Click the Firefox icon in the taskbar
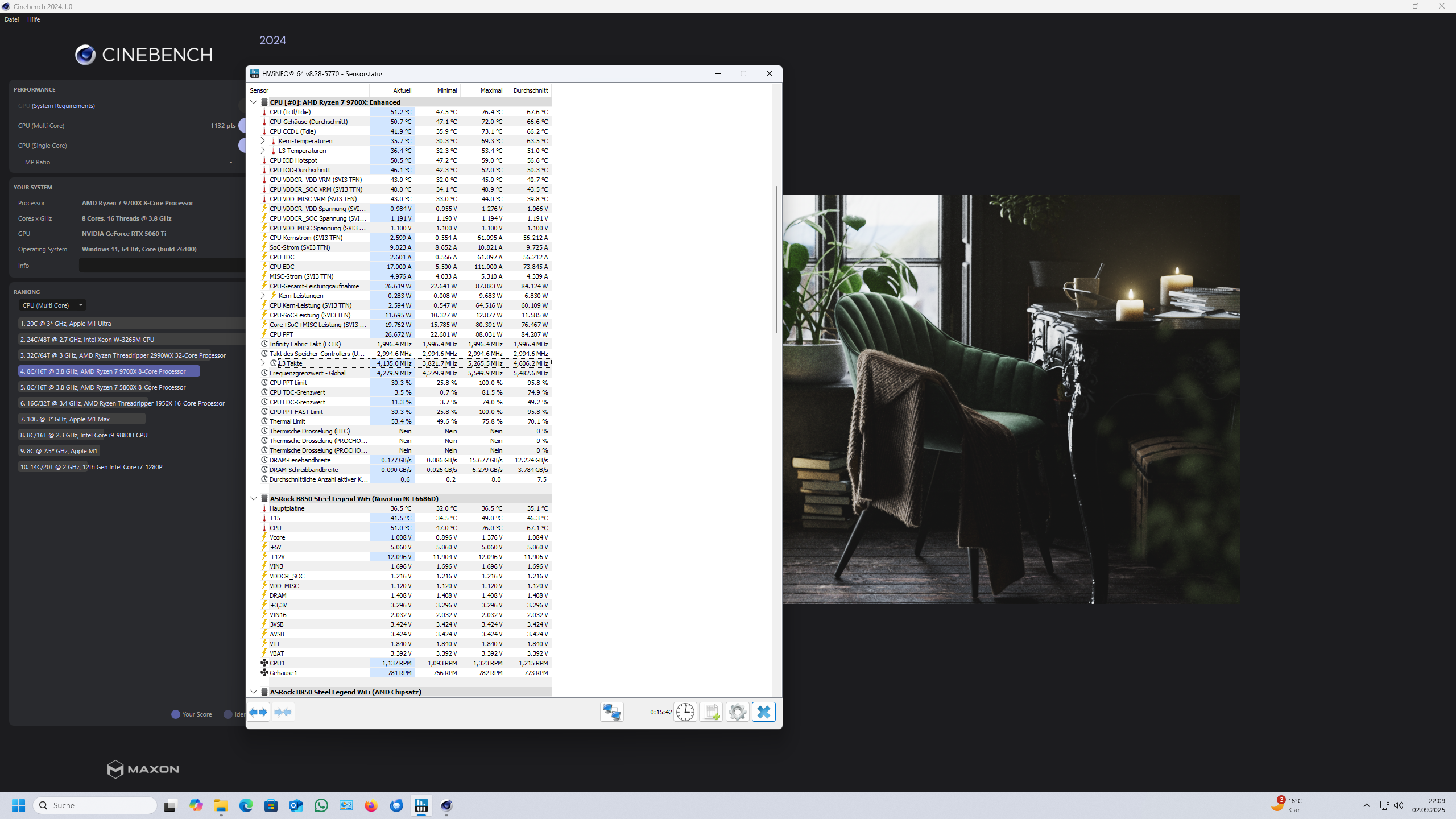The height and width of the screenshot is (819, 1456). [x=371, y=805]
